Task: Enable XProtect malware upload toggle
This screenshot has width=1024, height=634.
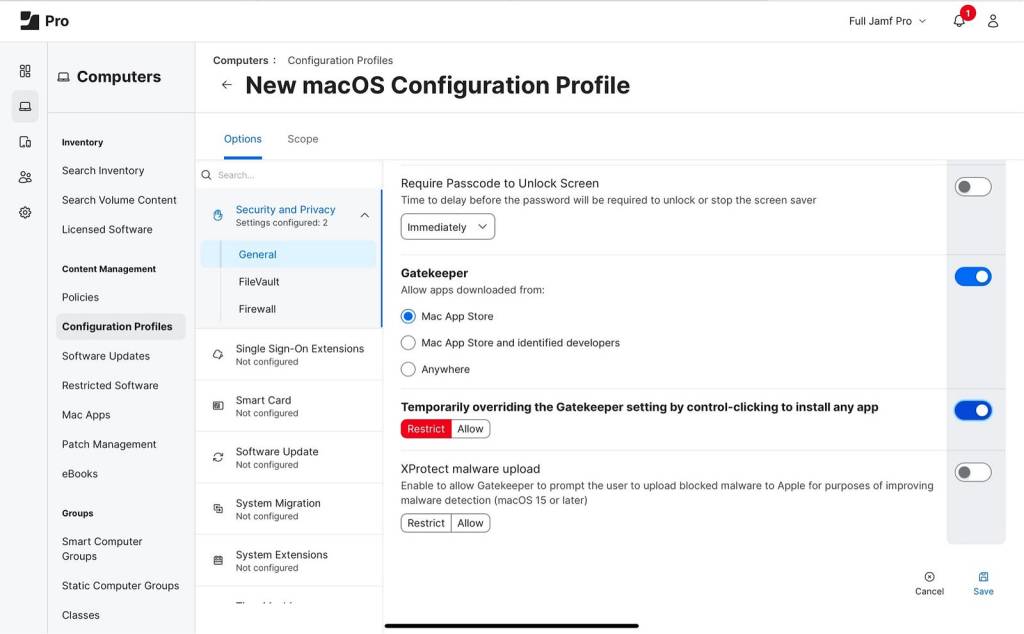Action: (972, 472)
